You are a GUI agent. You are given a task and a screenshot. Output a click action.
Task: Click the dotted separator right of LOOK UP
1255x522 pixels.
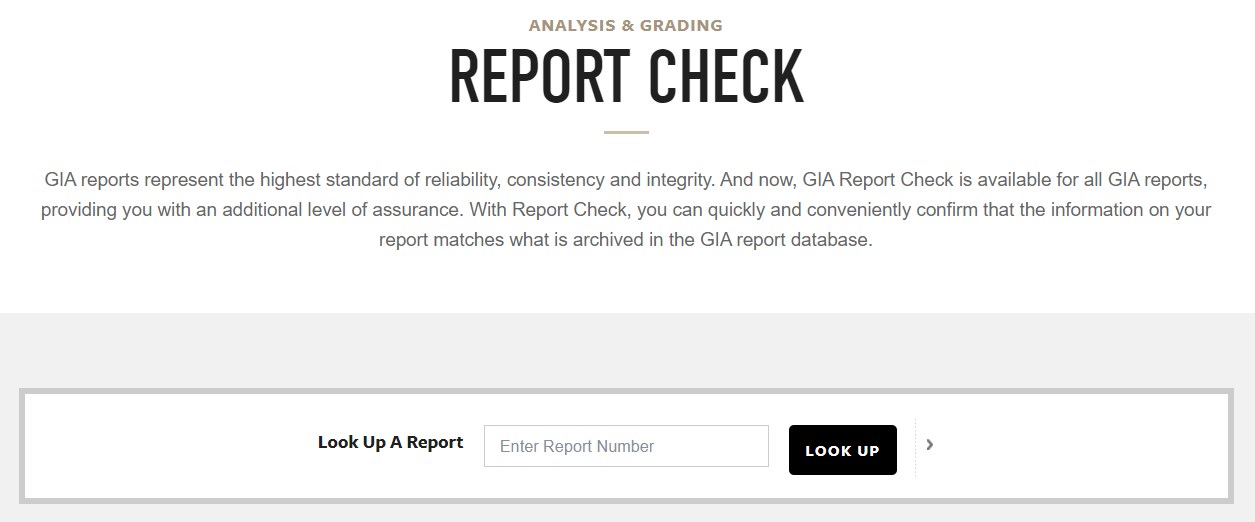[915, 447]
